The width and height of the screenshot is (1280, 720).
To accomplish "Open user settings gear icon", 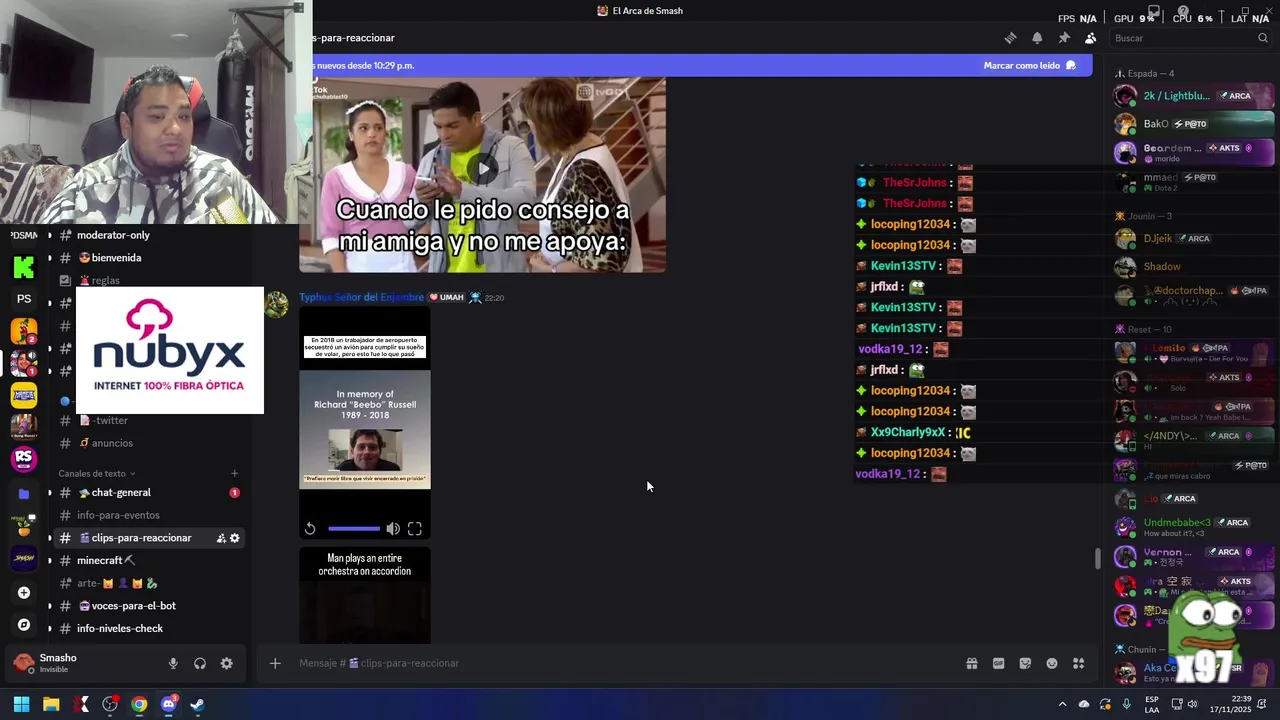I will click(226, 663).
